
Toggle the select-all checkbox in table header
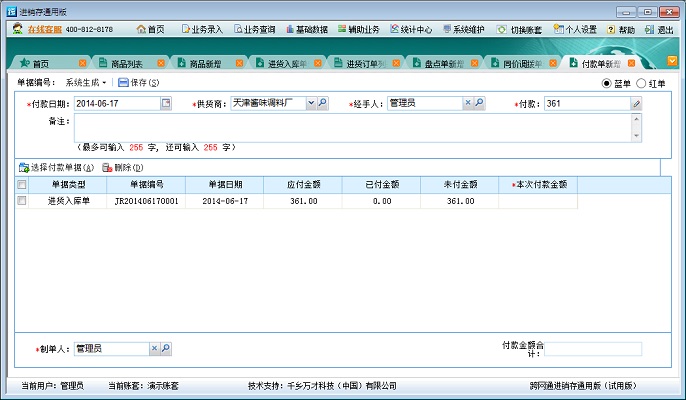(x=22, y=185)
